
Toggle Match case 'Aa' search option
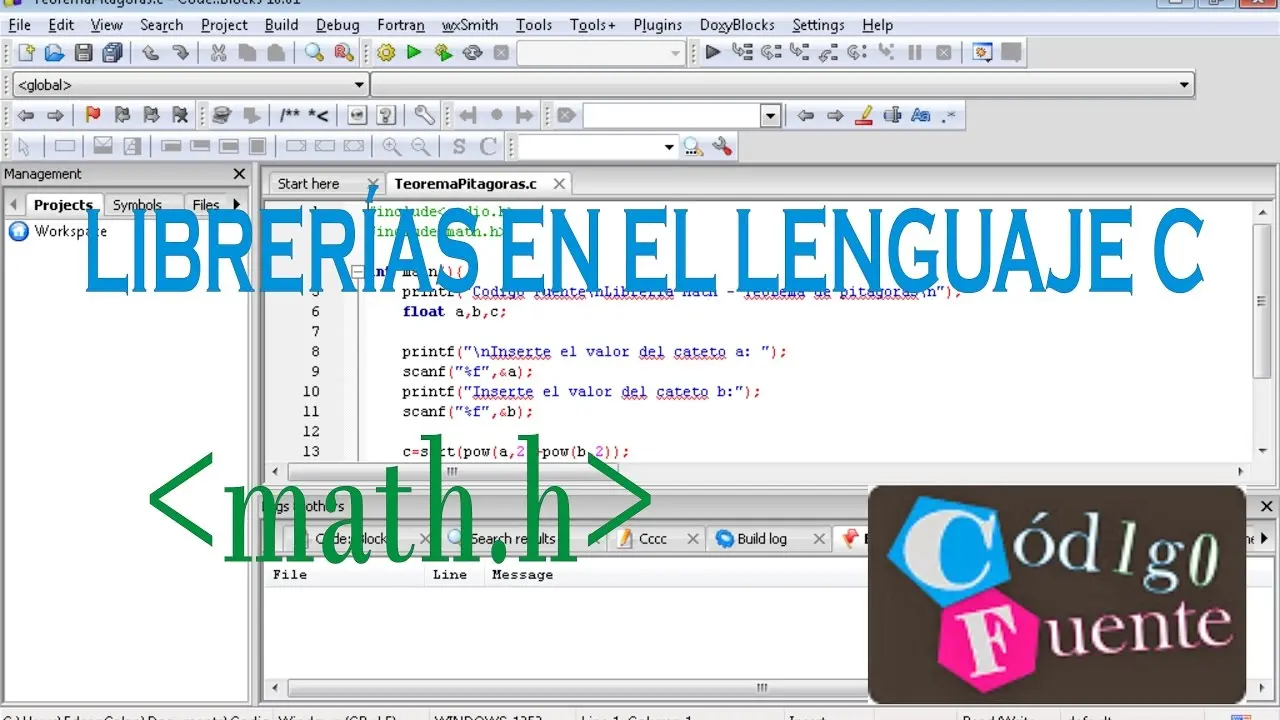point(921,116)
